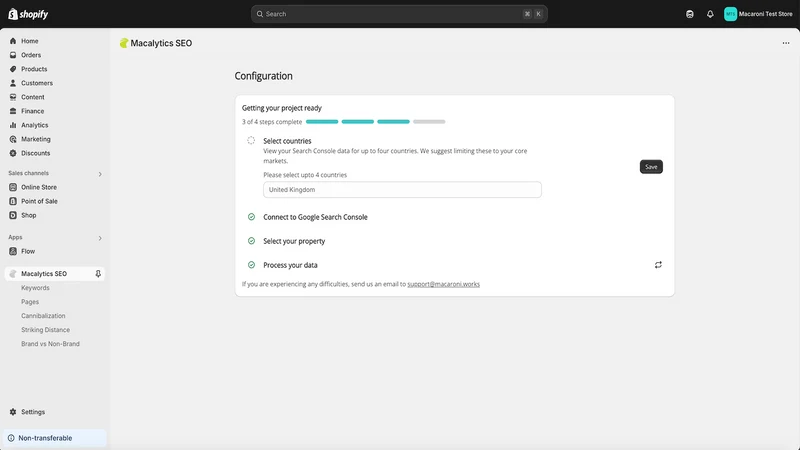The height and width of the screenshot is (450, 800).
Task: Open the Sidekick assistant icon in top bar
Action: [x=690, y=14]
